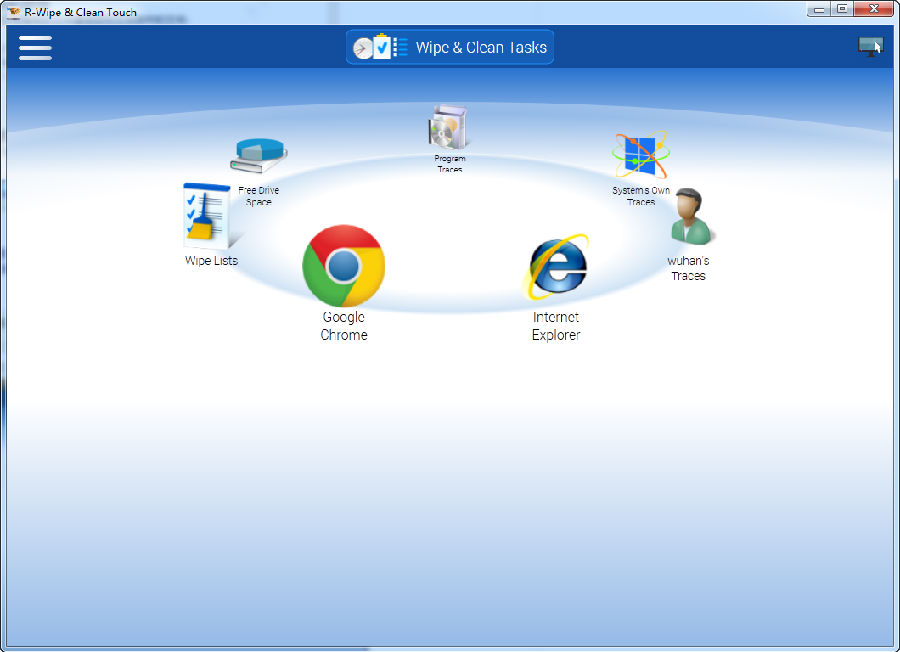Click the Wipe & Clean Tasks button
This screenshot has height=652, width=900.
pos(449,47)
